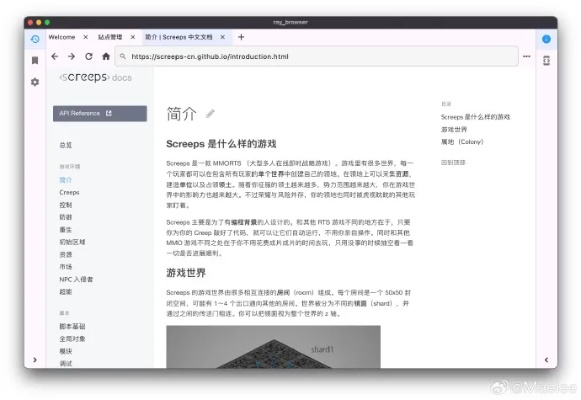
Task: Go back with the back arrow
Action: [55, 56]
